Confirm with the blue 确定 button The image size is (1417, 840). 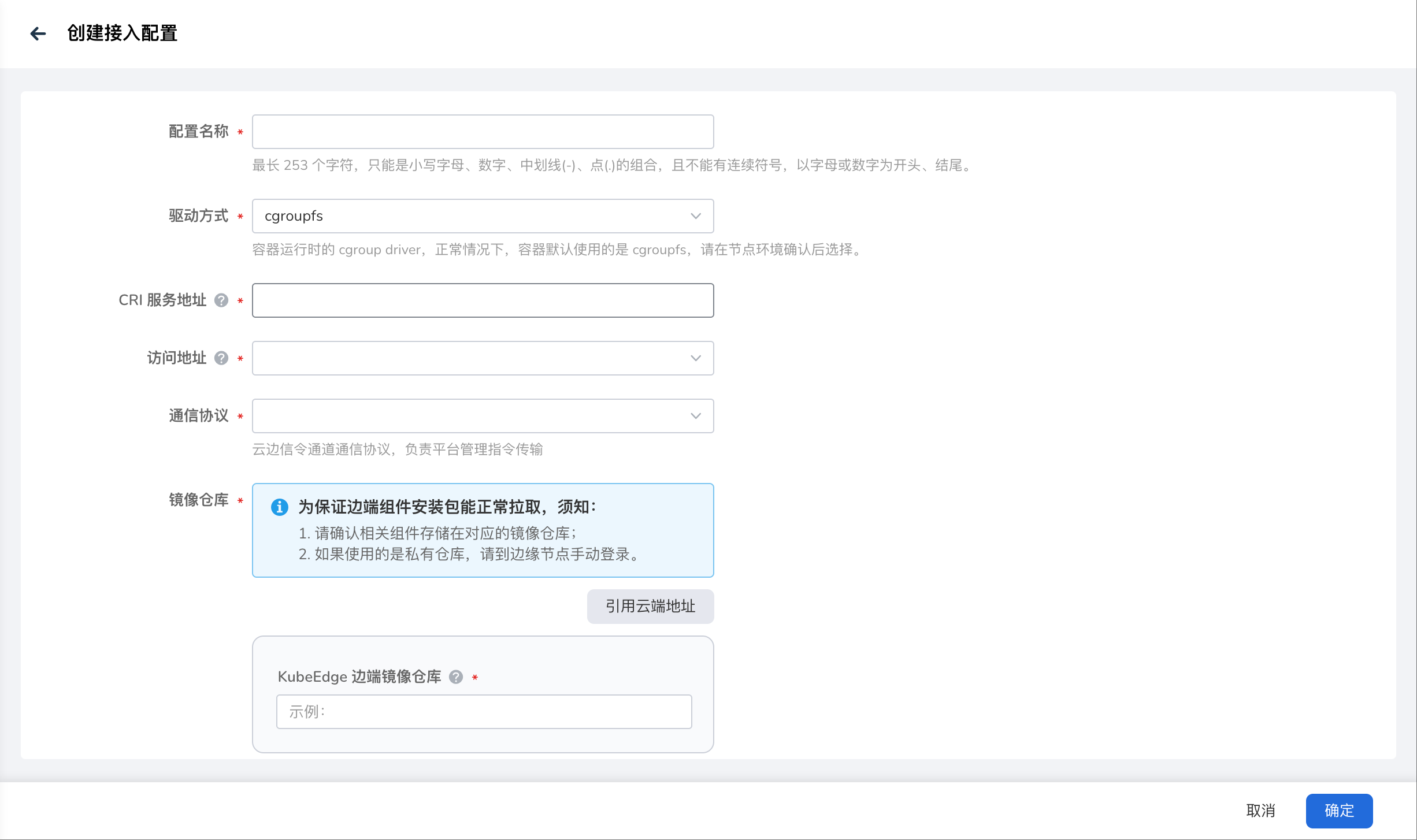coord(1339,811)
